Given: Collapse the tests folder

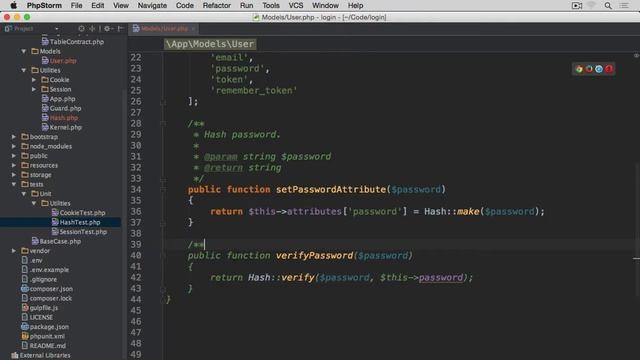Looking at the screenshot, I should [x=14, y=184].
